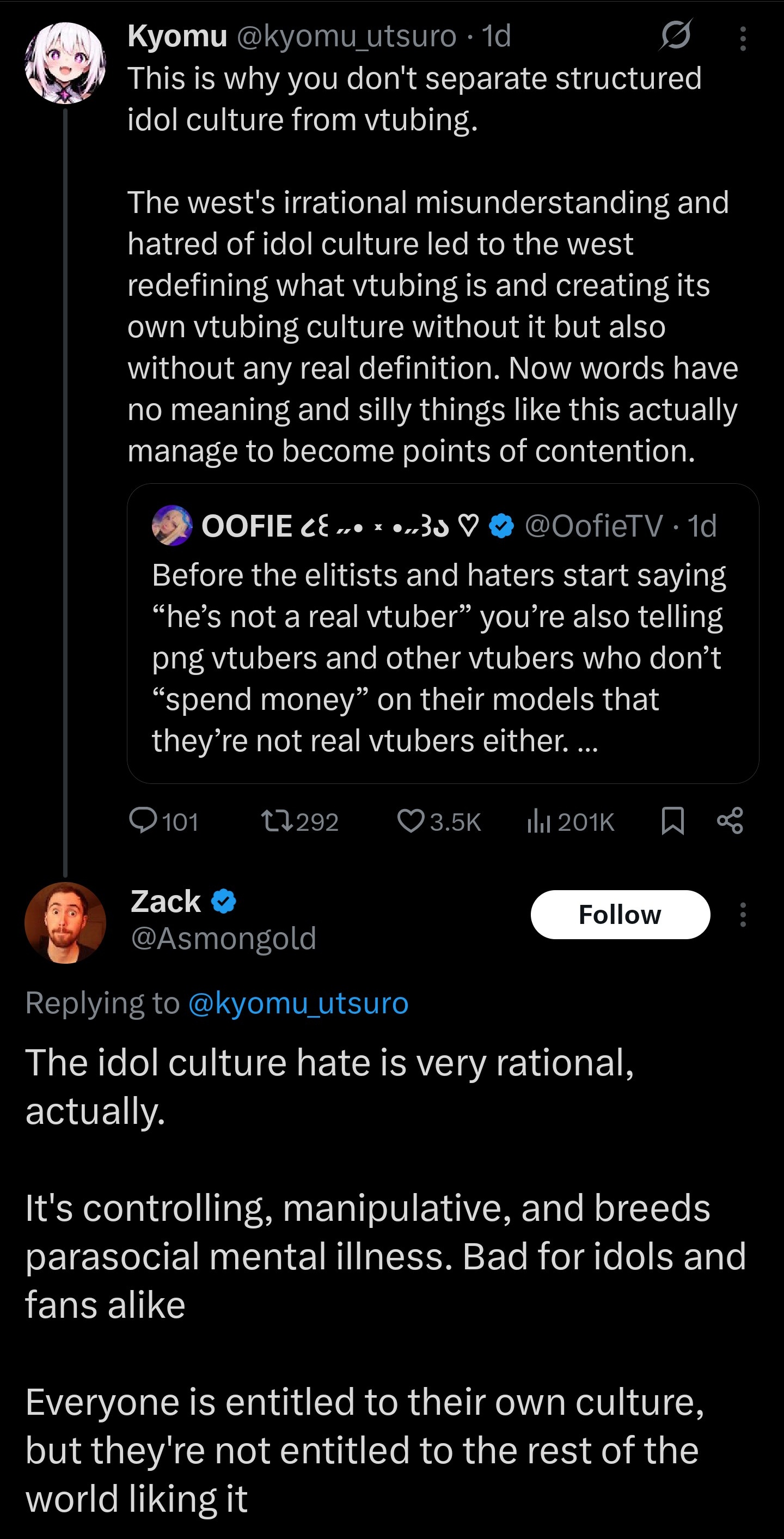The width and height of the screenshot is (784, 1539).
Task: Click the verified badge next to OOFIE
Action: coord(501,526)
